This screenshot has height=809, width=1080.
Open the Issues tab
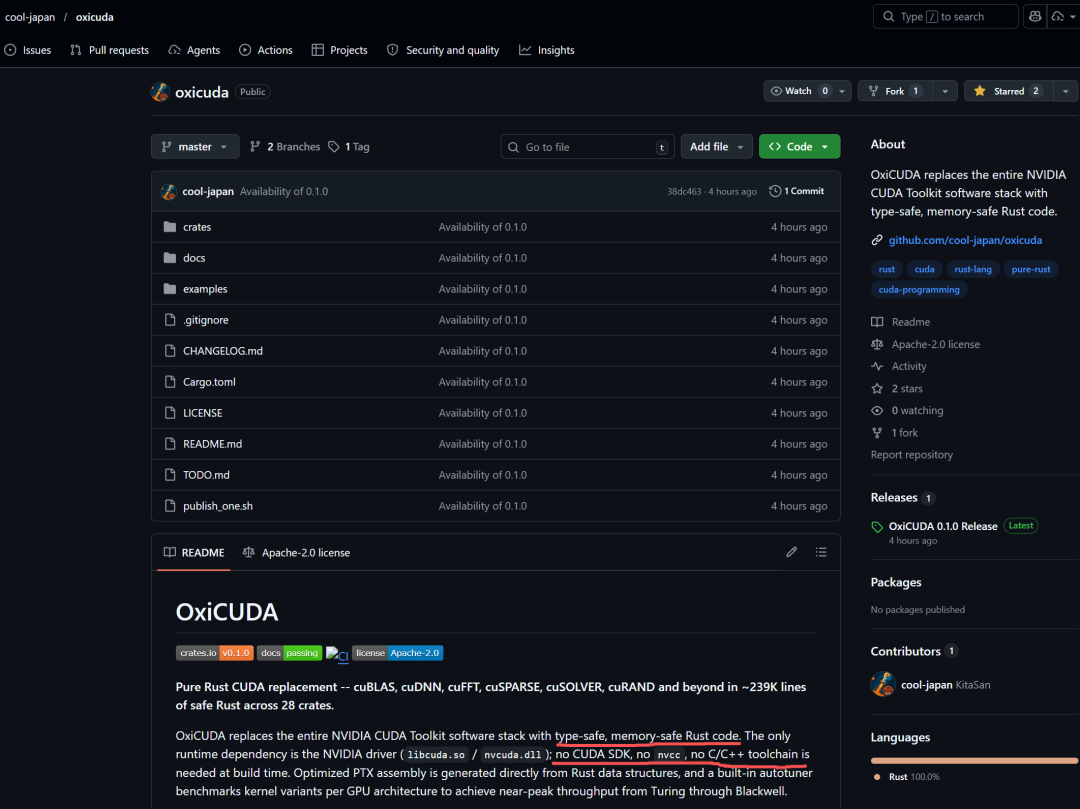[28, 50]
